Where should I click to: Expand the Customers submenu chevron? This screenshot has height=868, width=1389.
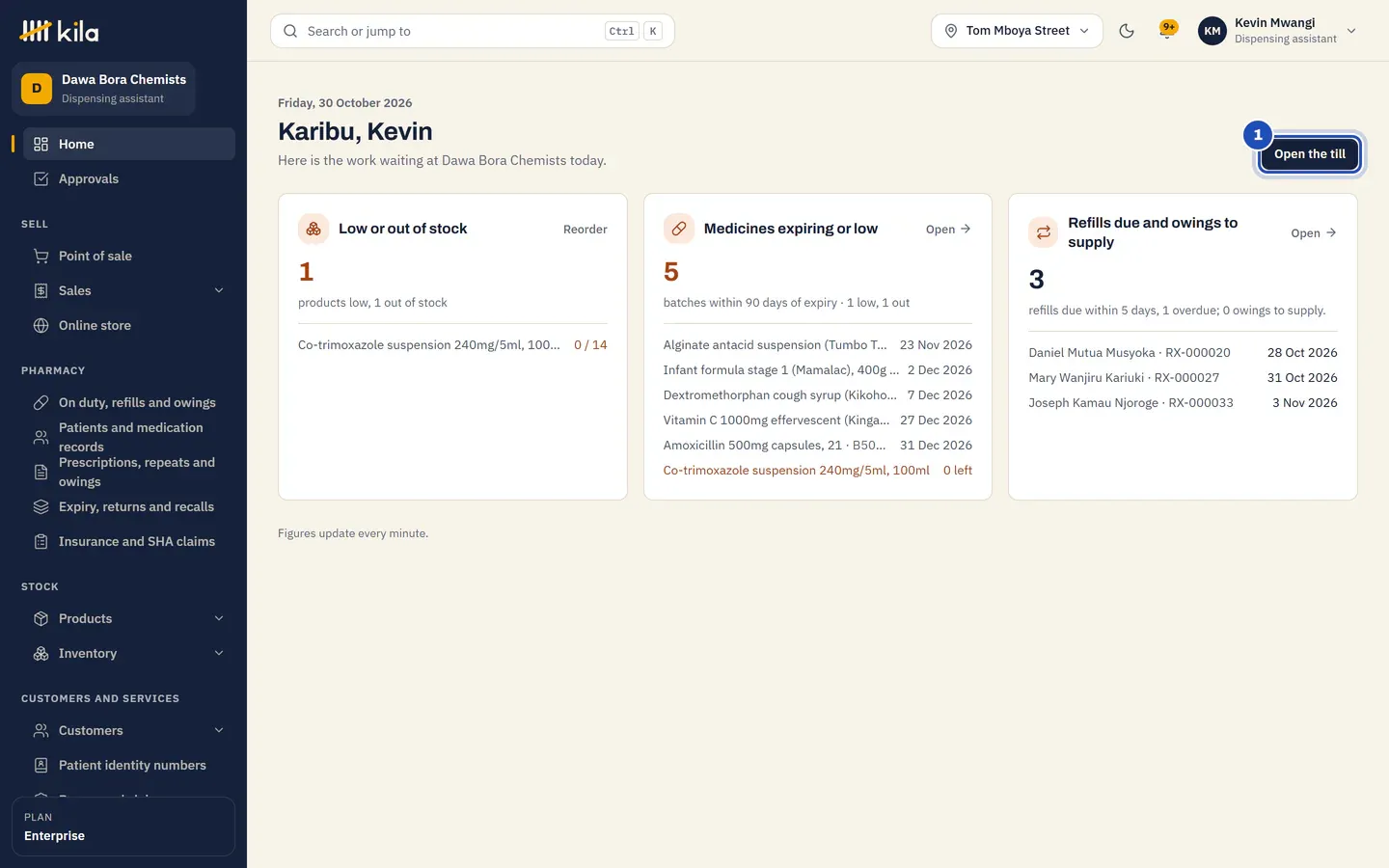pos(219,730)
